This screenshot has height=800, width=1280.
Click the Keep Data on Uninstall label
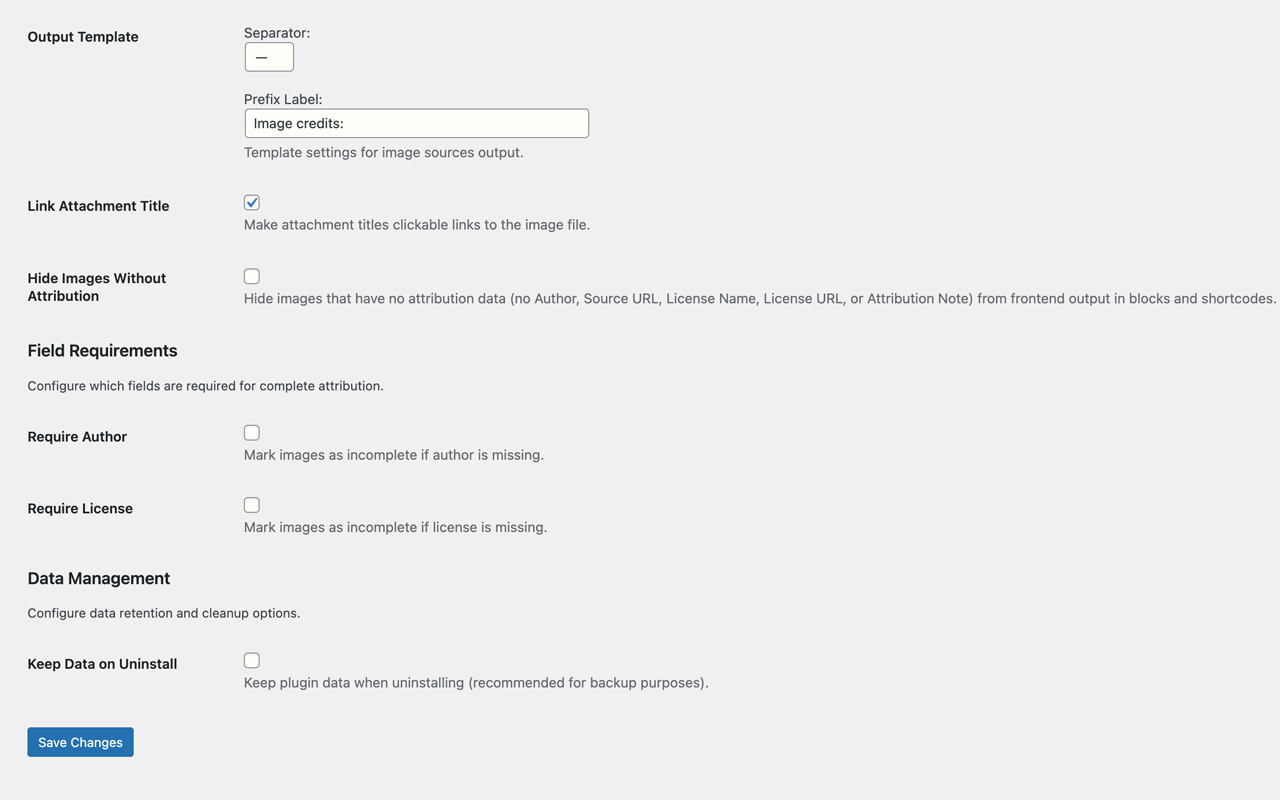click(x=102, y=663)
